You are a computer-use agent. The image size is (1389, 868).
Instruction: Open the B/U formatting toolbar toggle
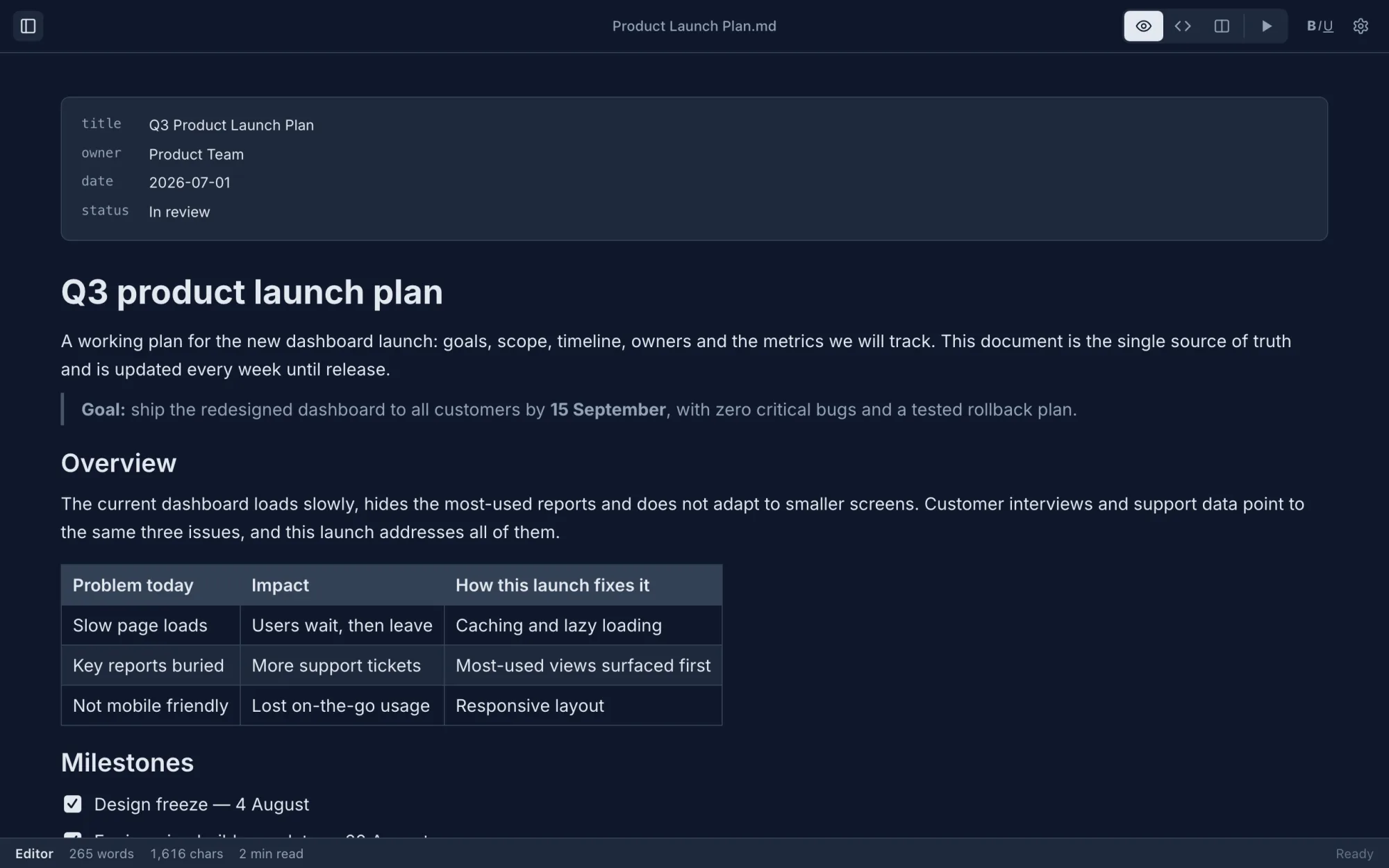pos(1320,26)
